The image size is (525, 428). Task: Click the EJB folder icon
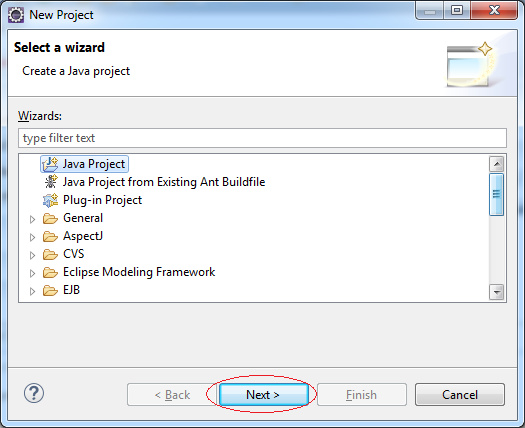(x=50, y=290)
